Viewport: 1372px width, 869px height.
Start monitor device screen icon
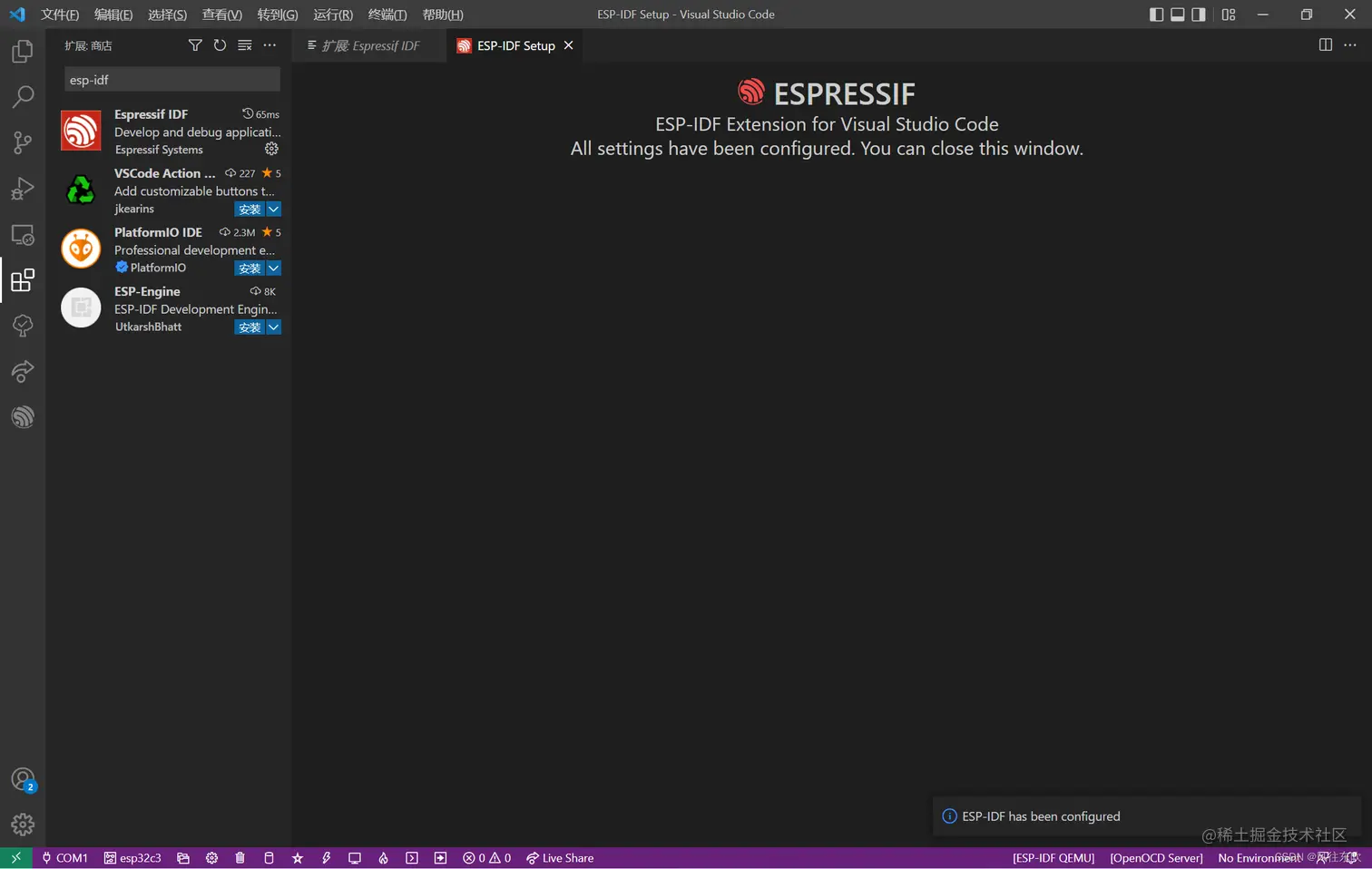(x=355, y=857)
